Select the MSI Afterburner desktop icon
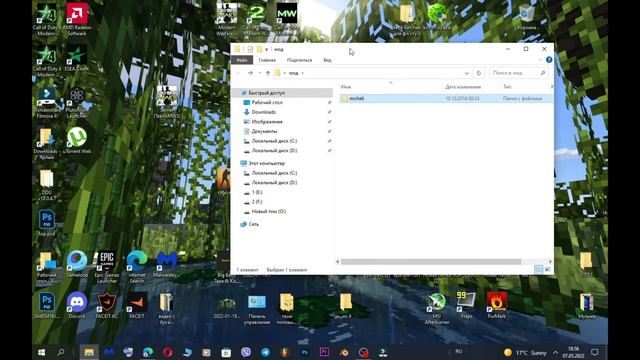The height and width of the screenshot is (360, 640). [437, 308]
